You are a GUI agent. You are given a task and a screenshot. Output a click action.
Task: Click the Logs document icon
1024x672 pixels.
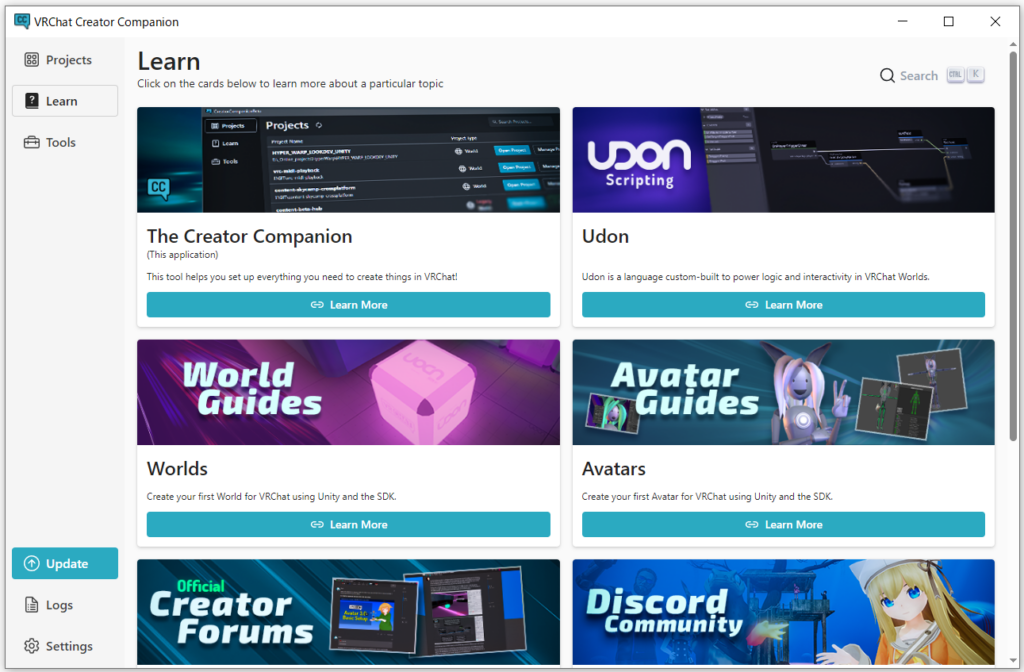pyautogui.click(x=31, y=605)
